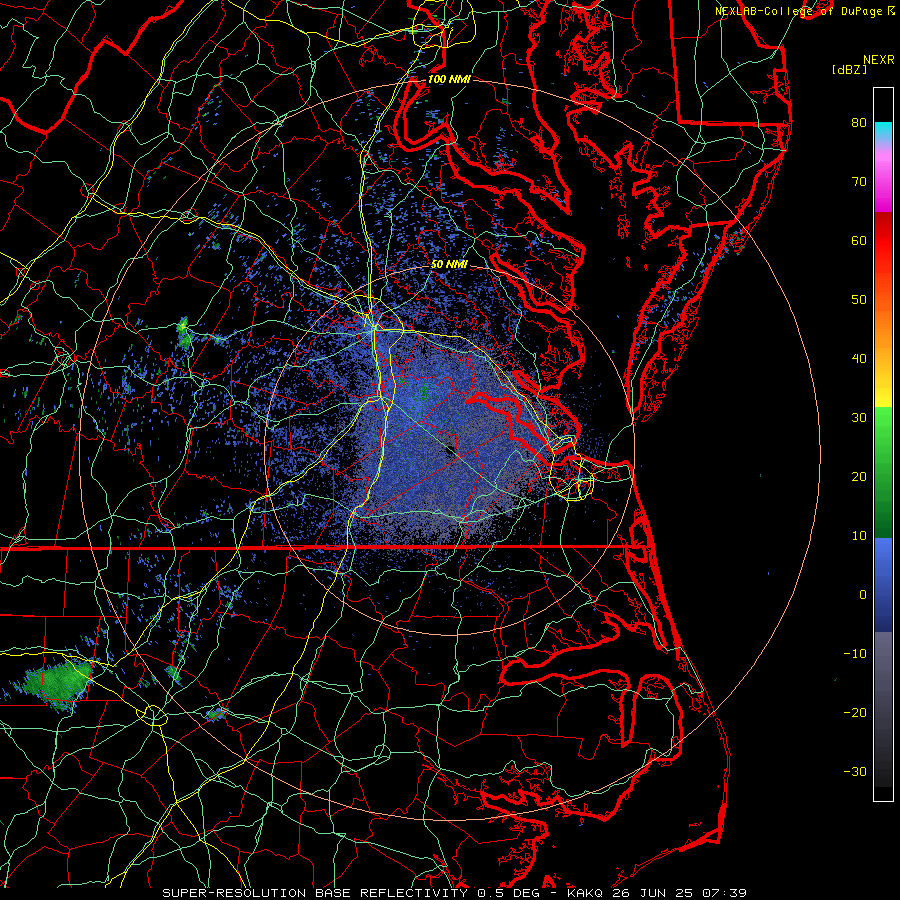This screenshot has width=900, height=900.
Task: Click the -10 value on the dBZ scale
Action: pyautogui.click(x=855, y=654)
